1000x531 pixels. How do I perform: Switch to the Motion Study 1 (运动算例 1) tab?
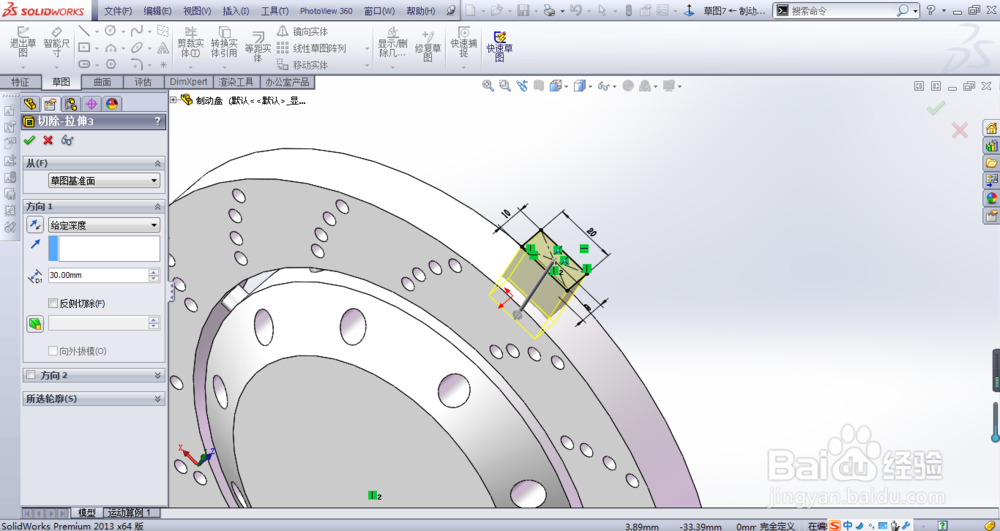(x=130, y=513)
